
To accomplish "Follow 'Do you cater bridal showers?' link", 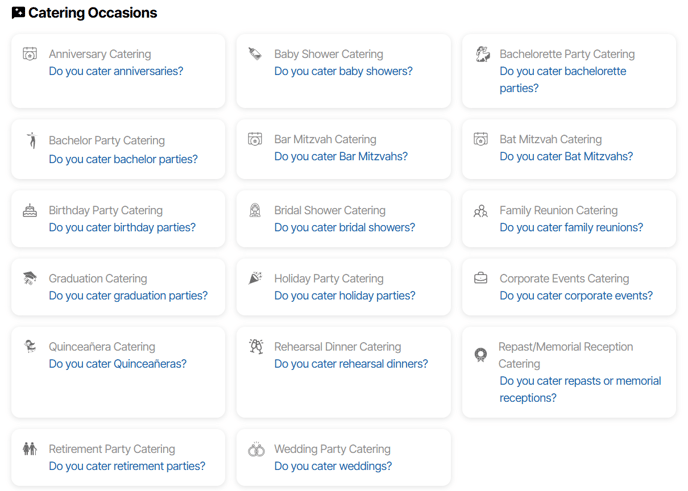I will click(x=344, y=227).
